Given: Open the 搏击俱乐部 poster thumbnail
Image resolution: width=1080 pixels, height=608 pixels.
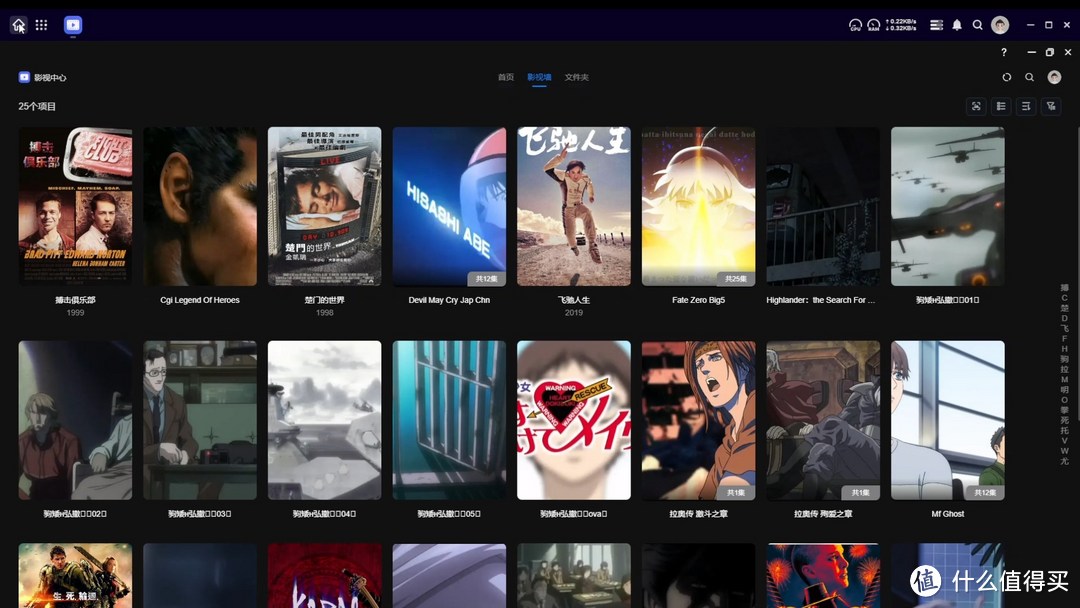Looking at the screenshot, I should pyautogui.click(x=75, y=206).
